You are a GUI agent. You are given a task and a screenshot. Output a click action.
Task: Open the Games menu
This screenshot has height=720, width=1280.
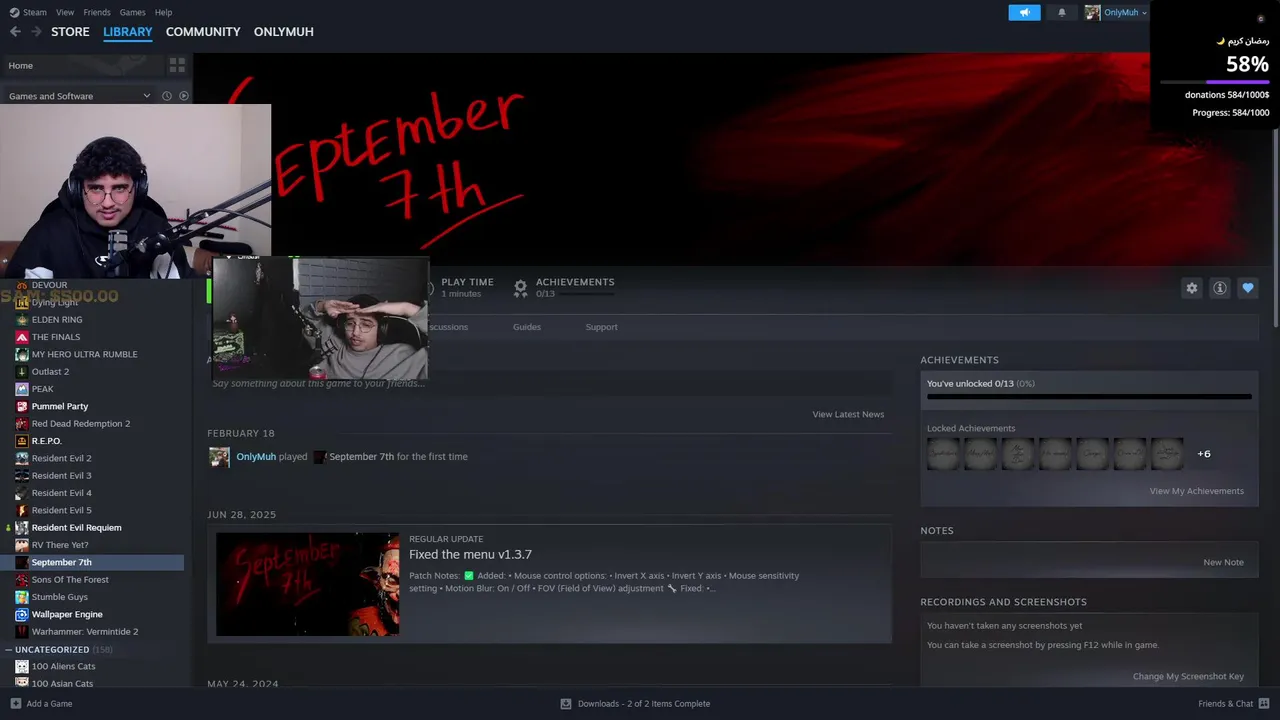(x=132, y=12)
